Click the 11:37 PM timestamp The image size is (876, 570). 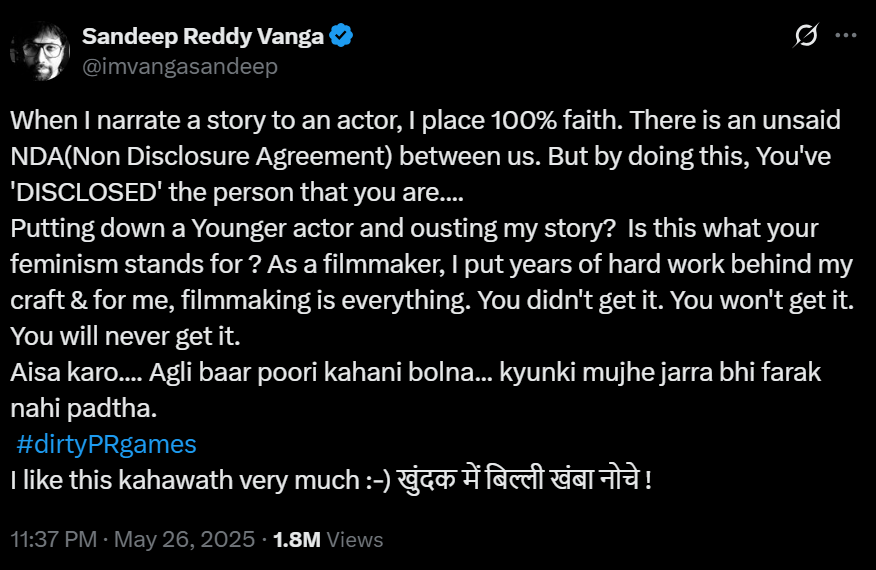click(53, 540)
